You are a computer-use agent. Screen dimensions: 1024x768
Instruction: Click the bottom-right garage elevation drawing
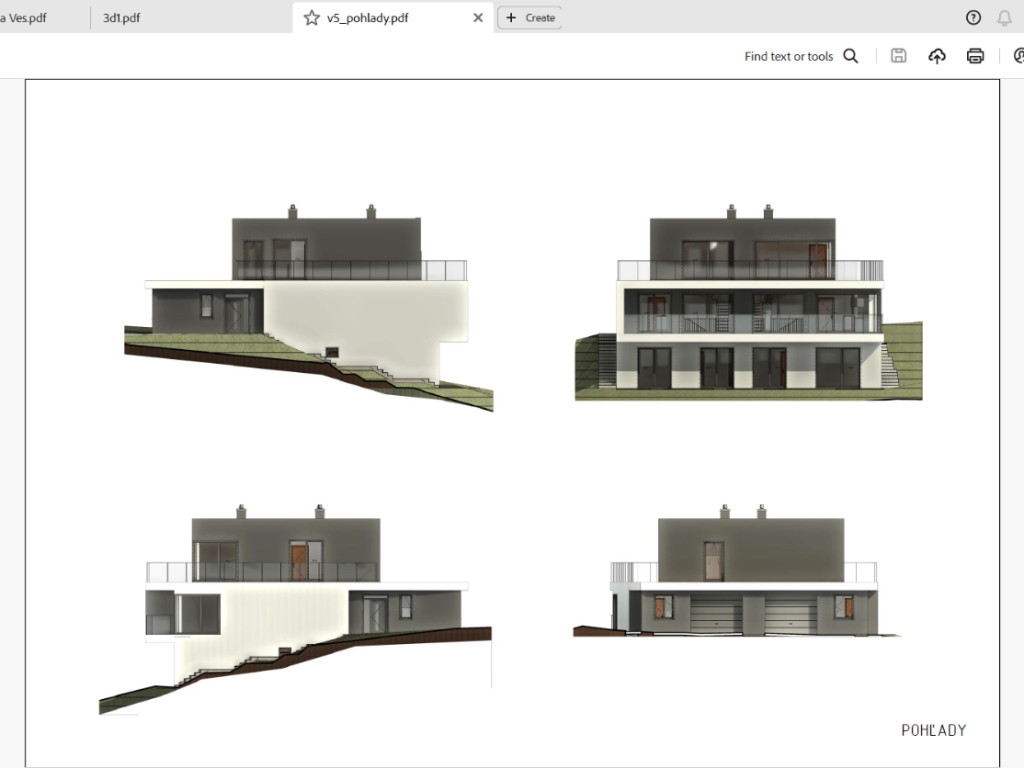(740, 580)
